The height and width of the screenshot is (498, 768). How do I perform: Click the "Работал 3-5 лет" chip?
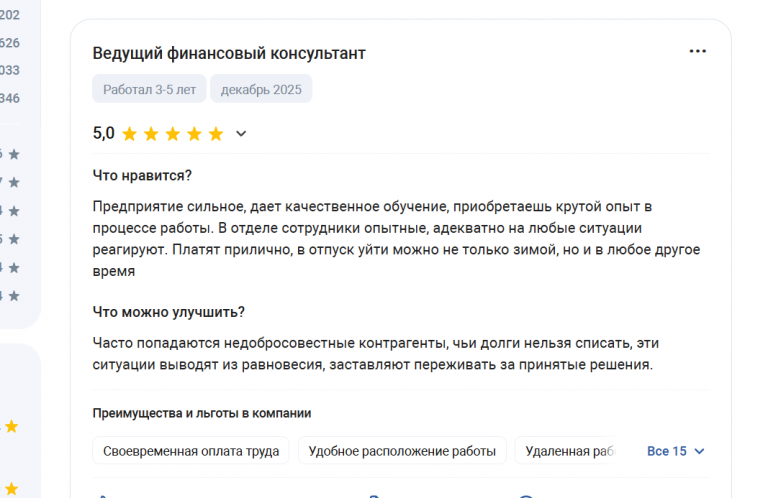149,89
